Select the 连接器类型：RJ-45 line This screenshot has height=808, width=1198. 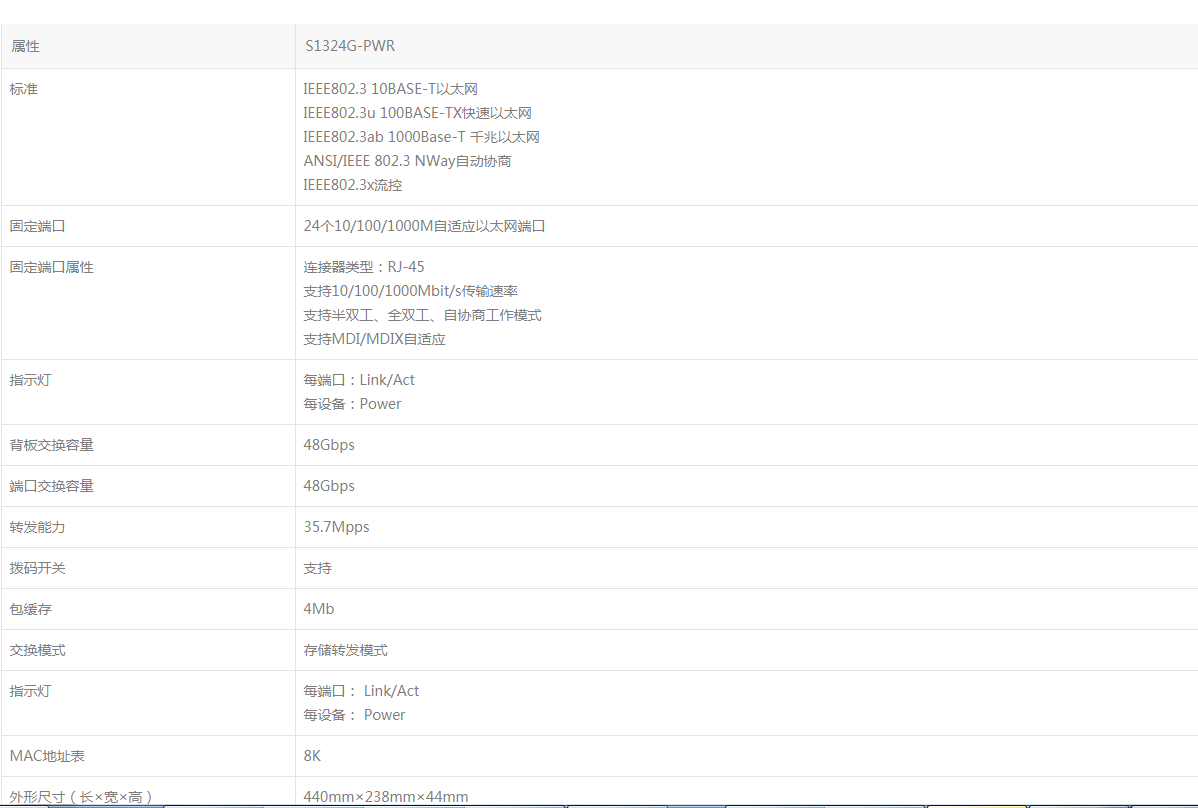point(364,267)
